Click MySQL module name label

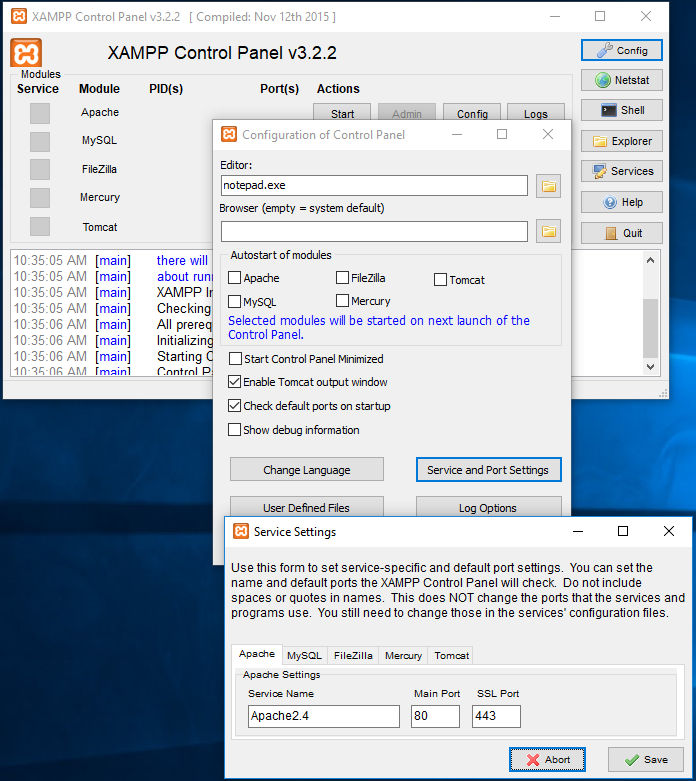pos(99,140)
